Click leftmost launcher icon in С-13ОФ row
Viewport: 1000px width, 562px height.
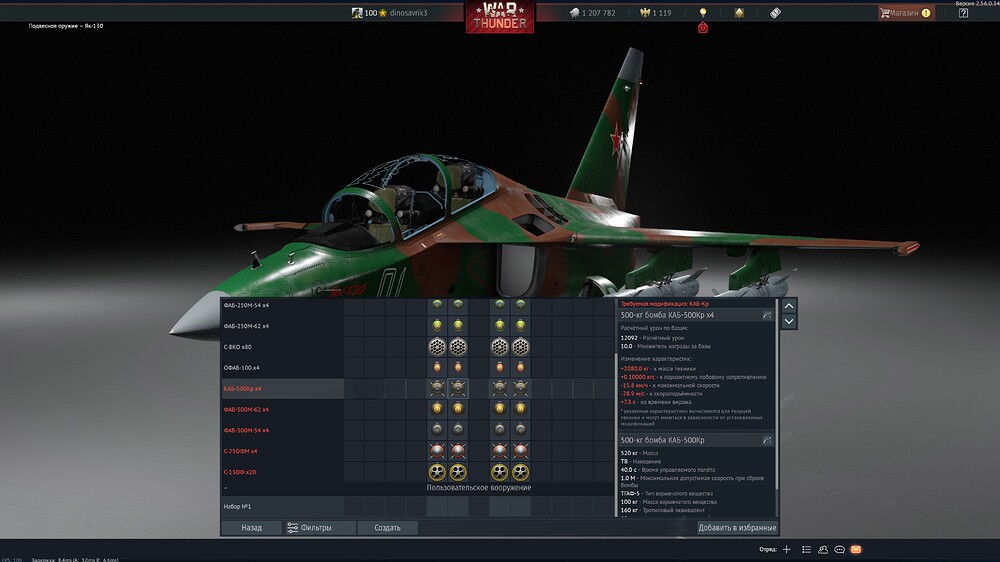[x=437, y=472]
